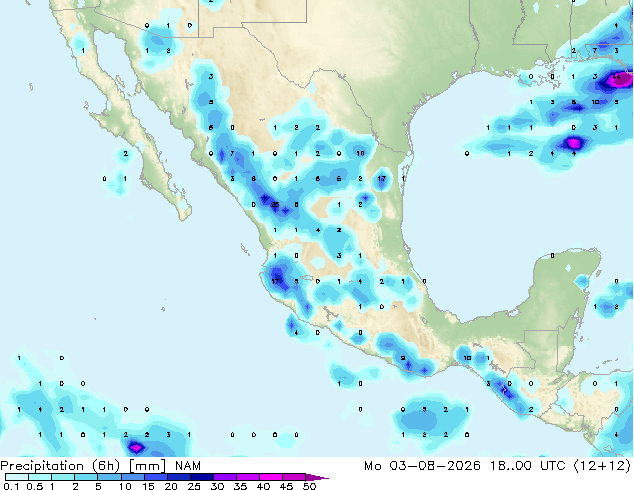Select the 20–25 mm legend color swatch
The width and height of the screenshot is (634, 490).
click(179, 477)
